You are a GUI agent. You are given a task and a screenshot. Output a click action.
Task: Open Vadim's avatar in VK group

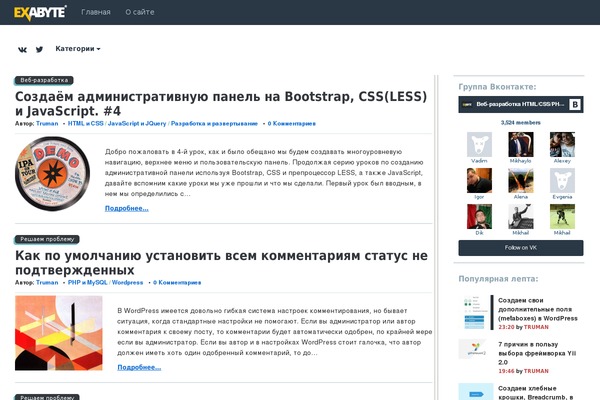coord(479,144)
